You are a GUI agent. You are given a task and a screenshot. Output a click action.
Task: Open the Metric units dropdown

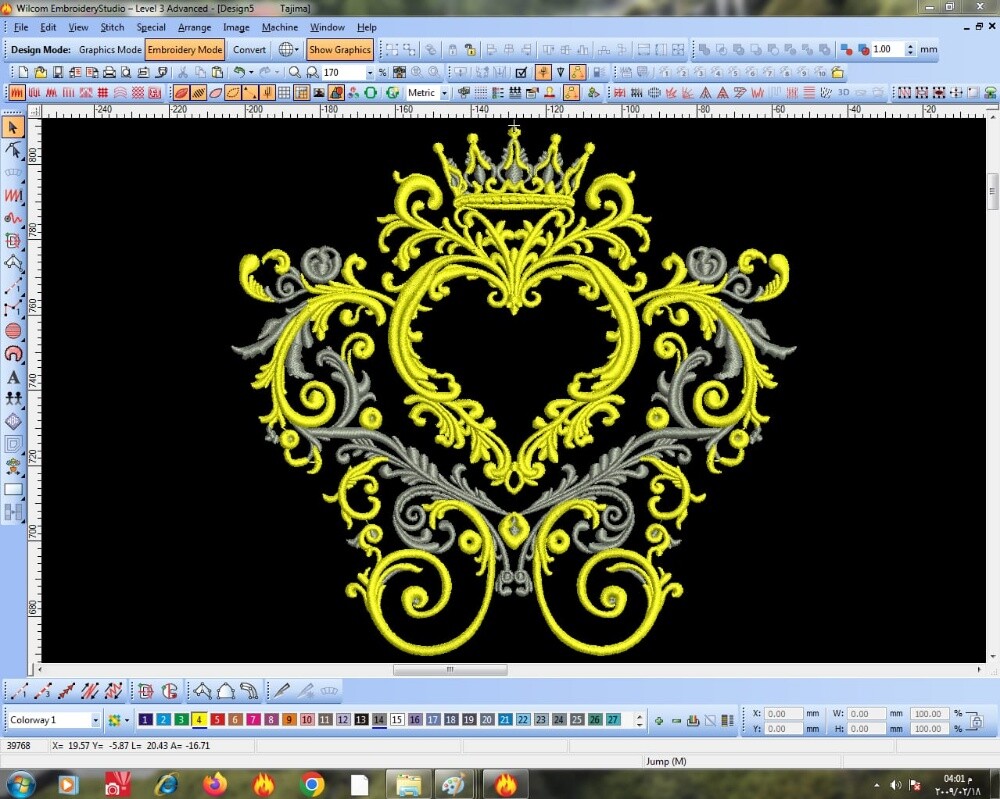(x=444, y=93)
